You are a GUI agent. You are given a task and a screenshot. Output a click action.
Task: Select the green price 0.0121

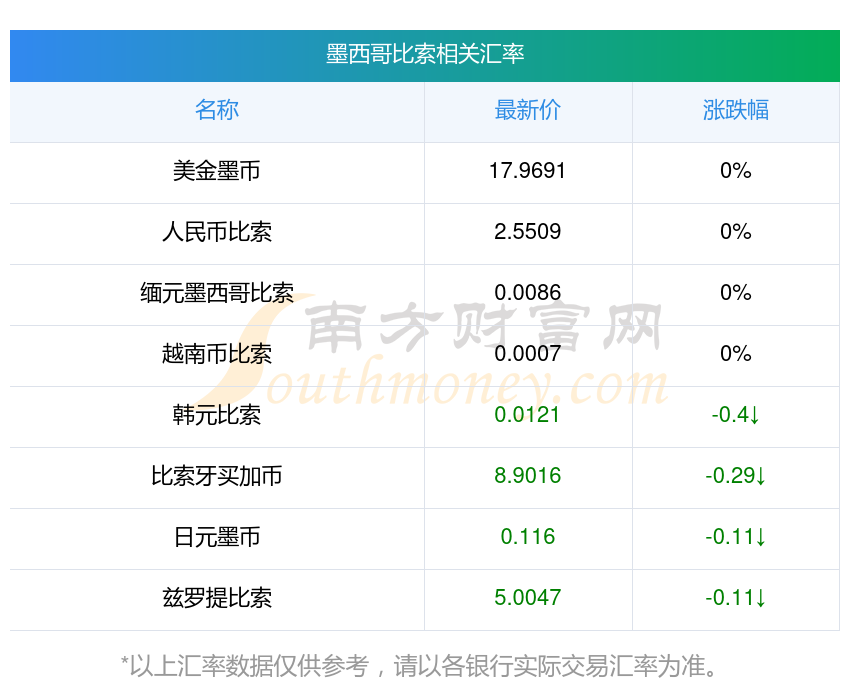click(x=527, y=415)
